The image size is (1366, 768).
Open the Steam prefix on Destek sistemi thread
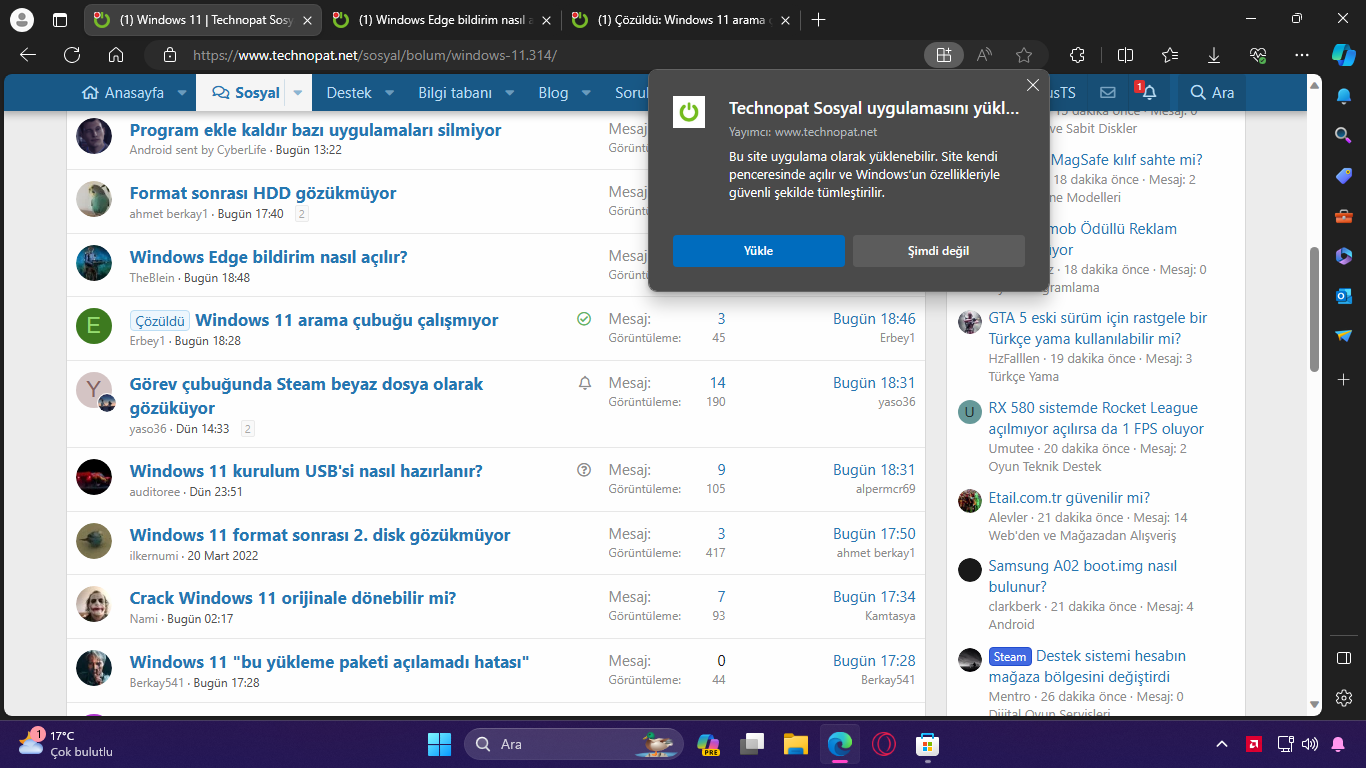pos(1010,657)
